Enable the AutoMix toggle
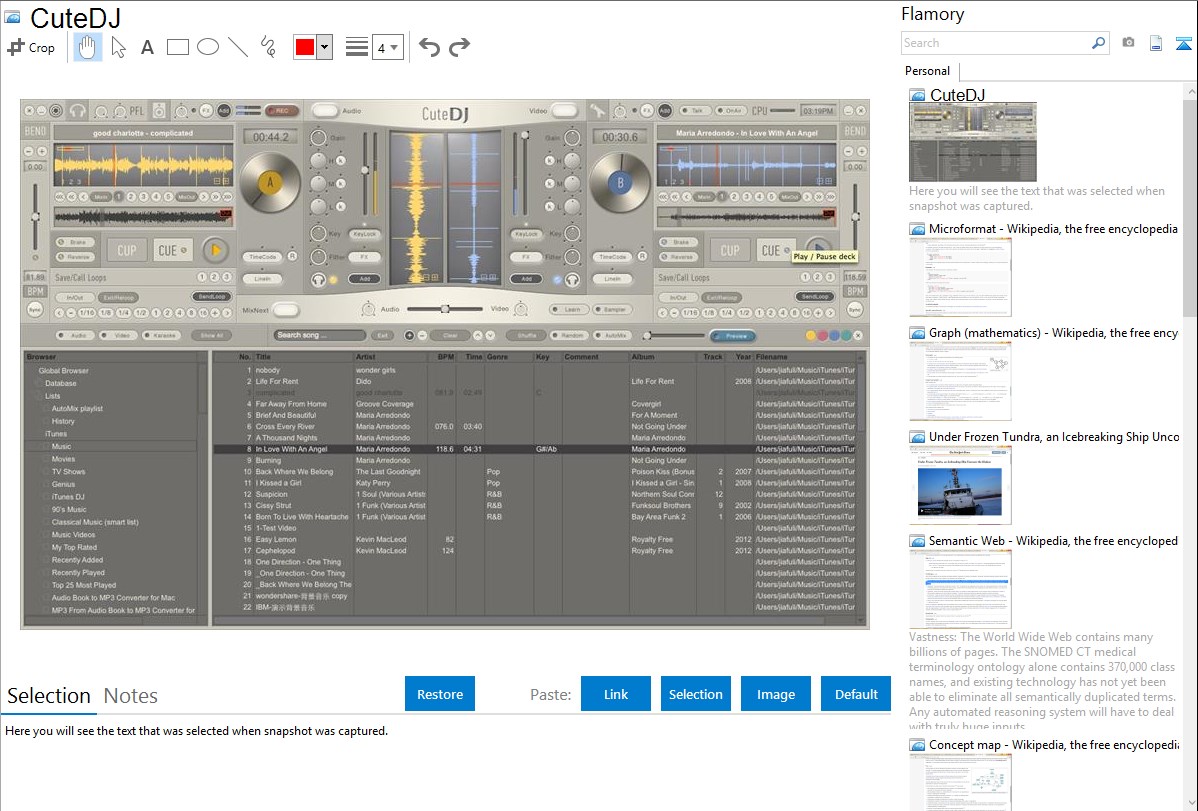Screen dimensions: 1198x811 (x=612, y=336)
